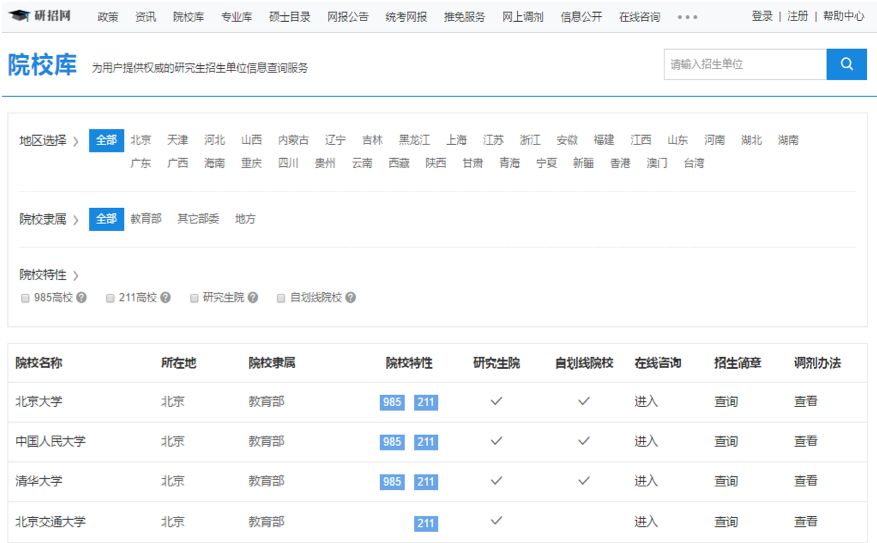Click help icon beside 自划线院校

pyautogui.click(x=351, y=298)
